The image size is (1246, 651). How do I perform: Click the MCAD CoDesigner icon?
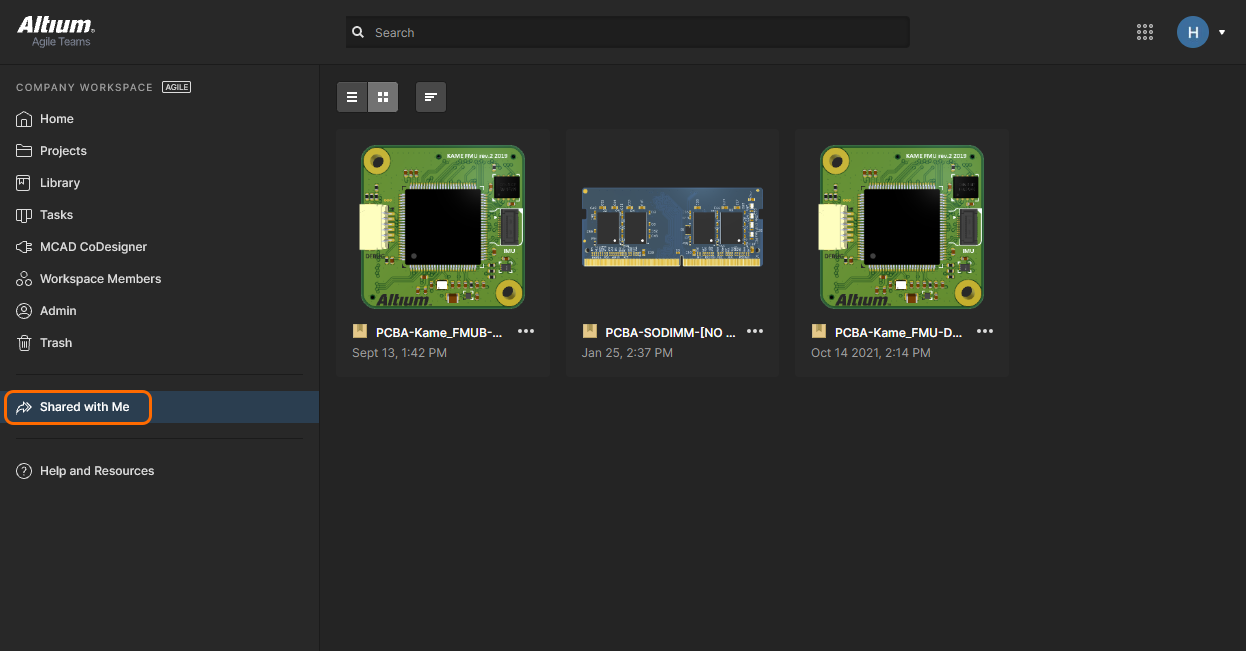coord(25,247)
